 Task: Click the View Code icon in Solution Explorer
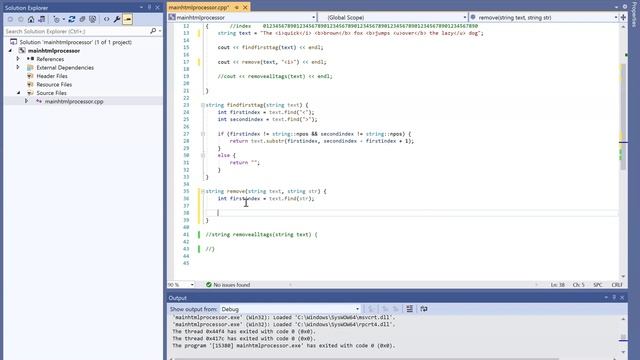click(107, 19)
